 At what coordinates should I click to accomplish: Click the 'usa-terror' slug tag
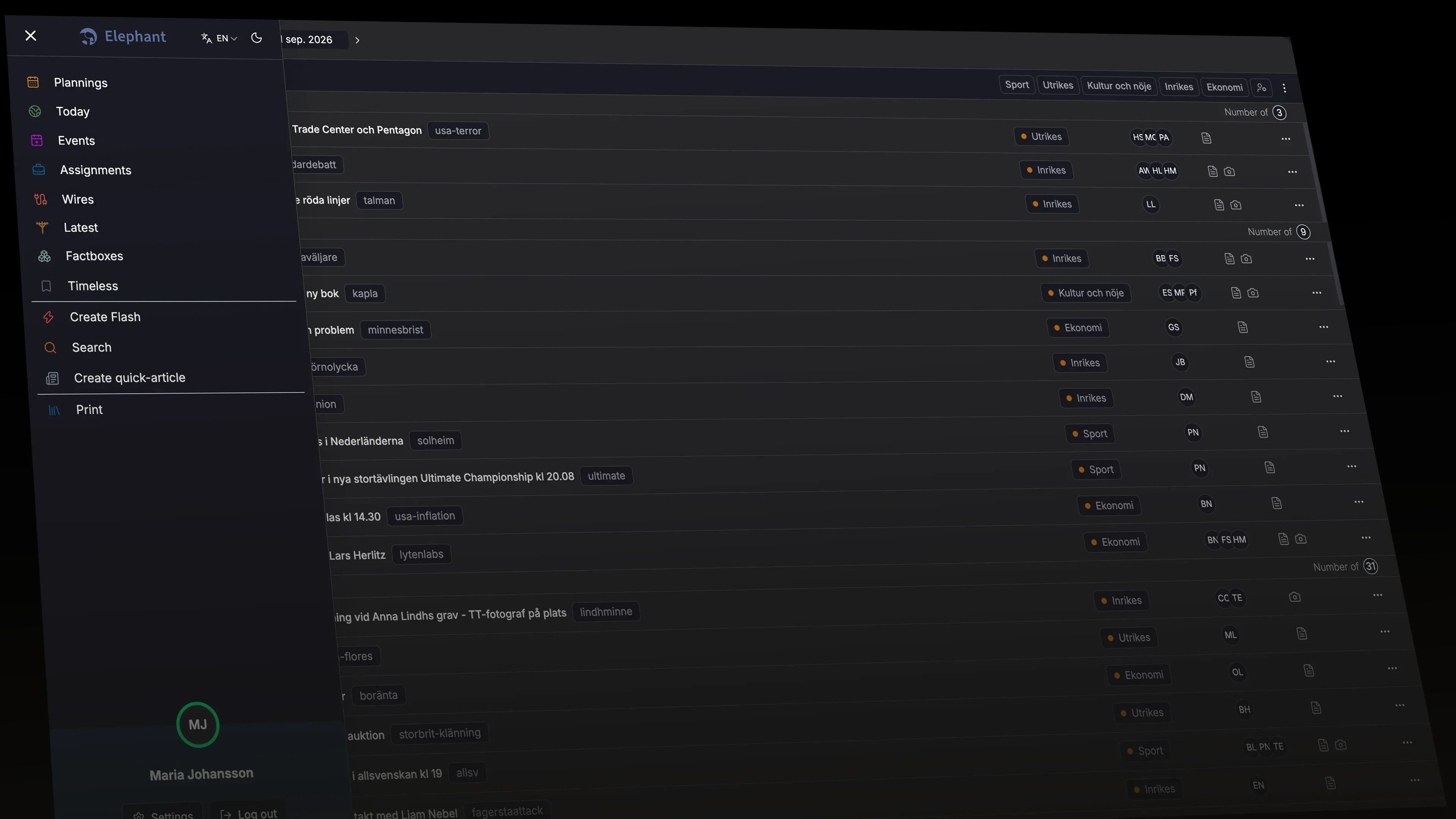pos(458,131)
